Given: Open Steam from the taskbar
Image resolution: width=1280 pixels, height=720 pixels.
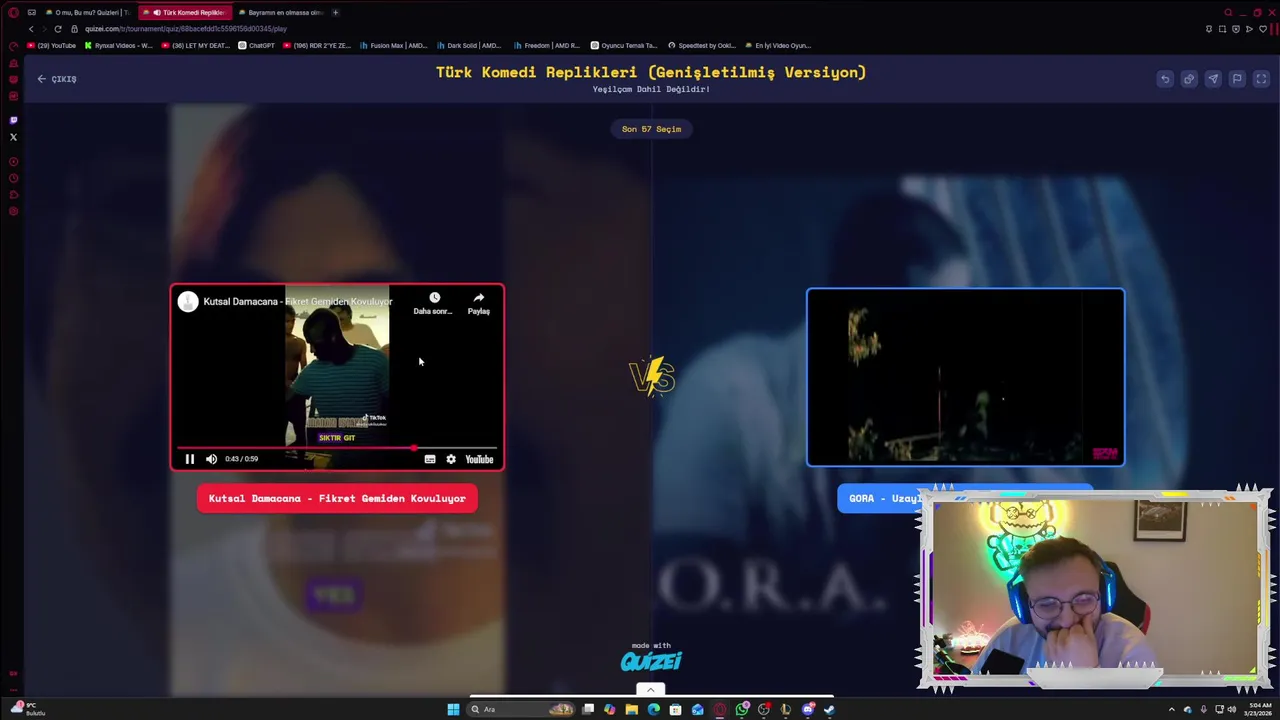Looking at the screenshot, I should [829, 709].
